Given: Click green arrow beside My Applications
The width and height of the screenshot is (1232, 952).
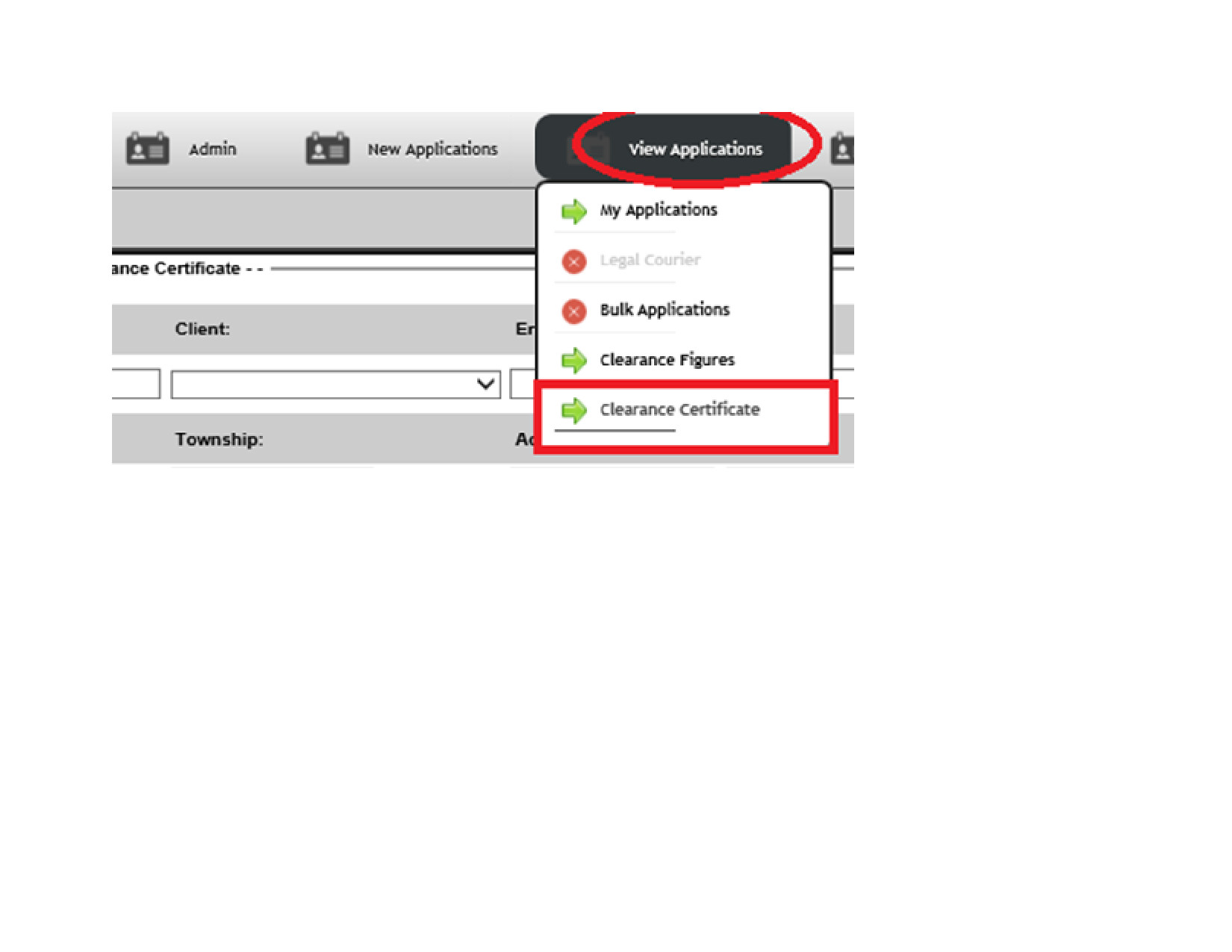Looking at the screenshot, I should coord(574,211).
